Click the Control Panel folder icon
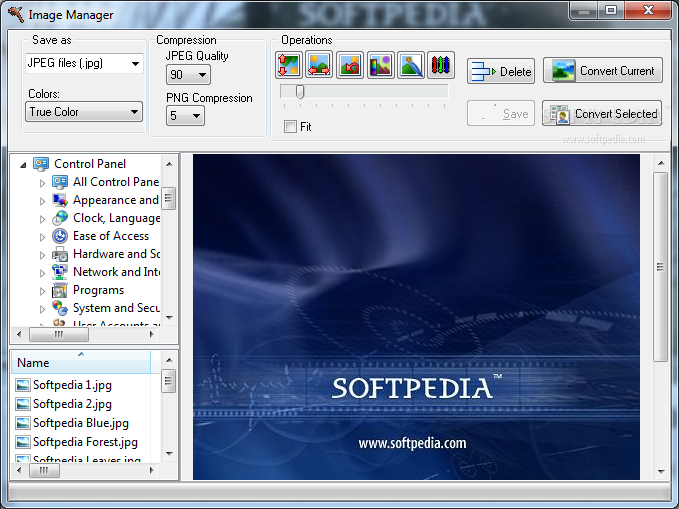679x509 pixels. [41, 164]
